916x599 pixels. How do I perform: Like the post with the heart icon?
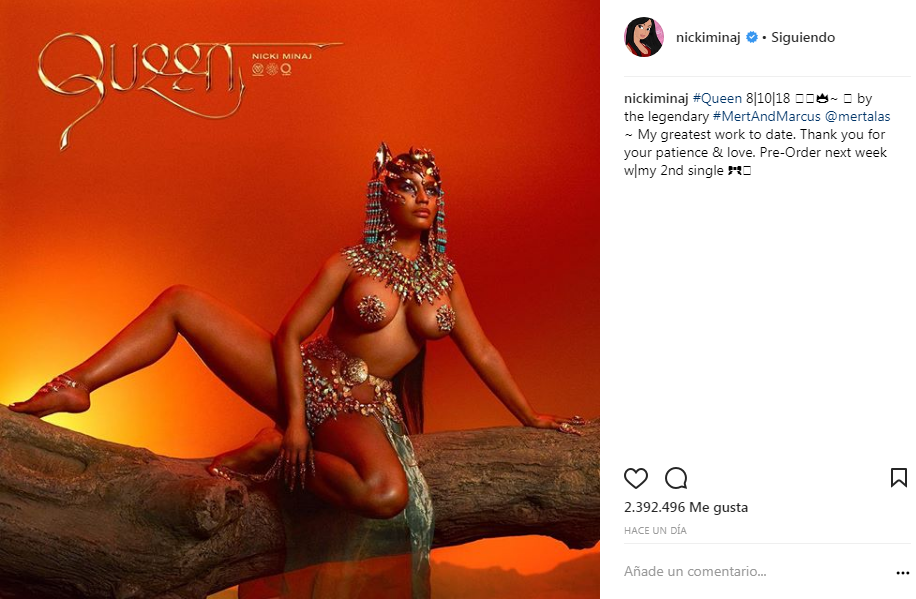coord(636,478)
